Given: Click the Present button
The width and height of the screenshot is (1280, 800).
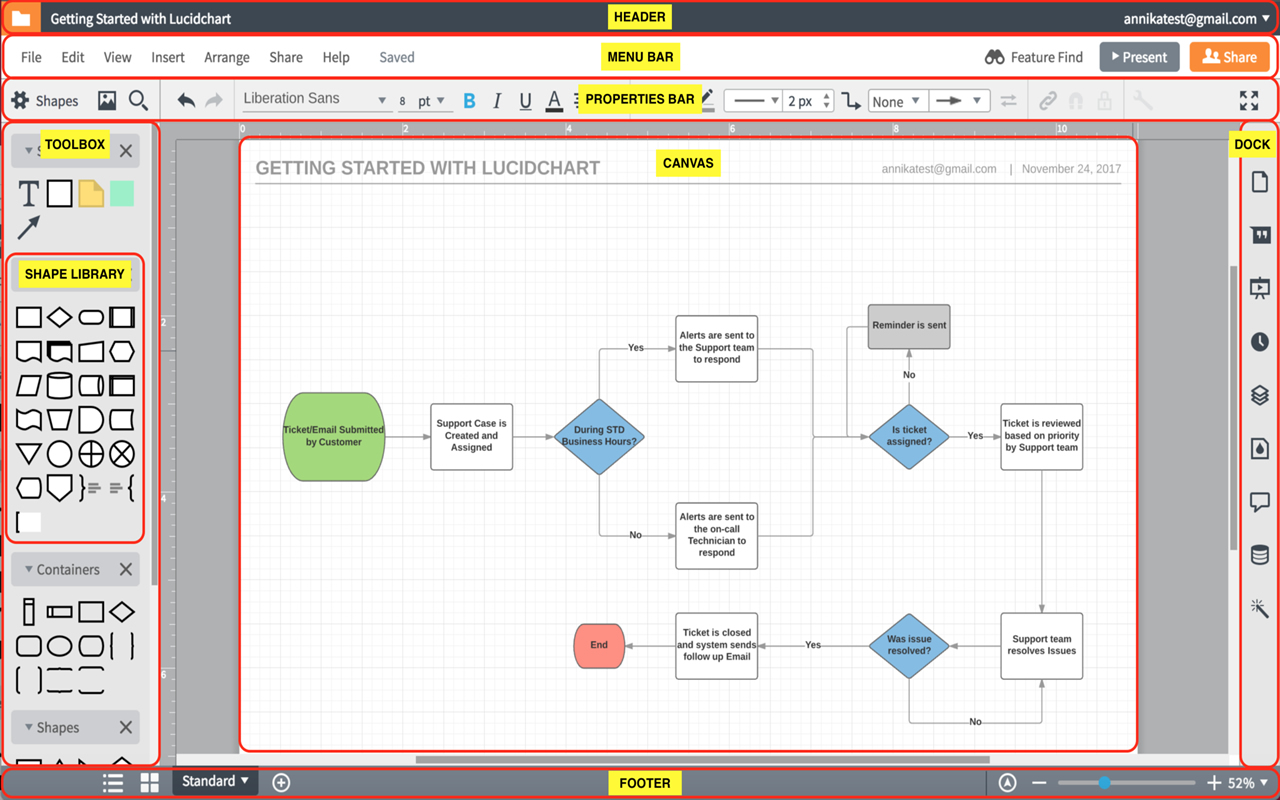Looking at the screenshot, I should pyautogui.click(x=1139, y=57).
